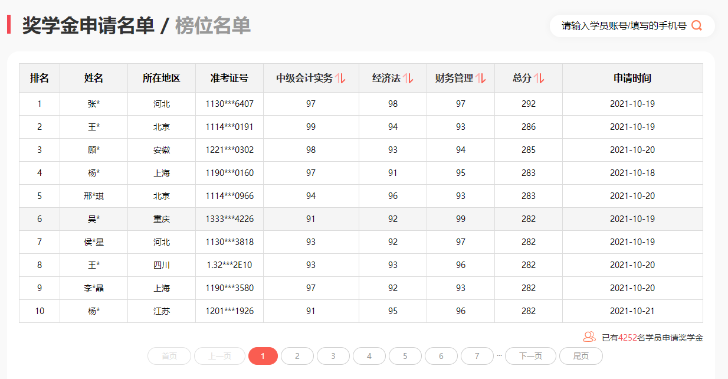The height and width of the screenshot is (379, 728).
Task: Click 首页 first page button
Action: [x=169, y=356]
